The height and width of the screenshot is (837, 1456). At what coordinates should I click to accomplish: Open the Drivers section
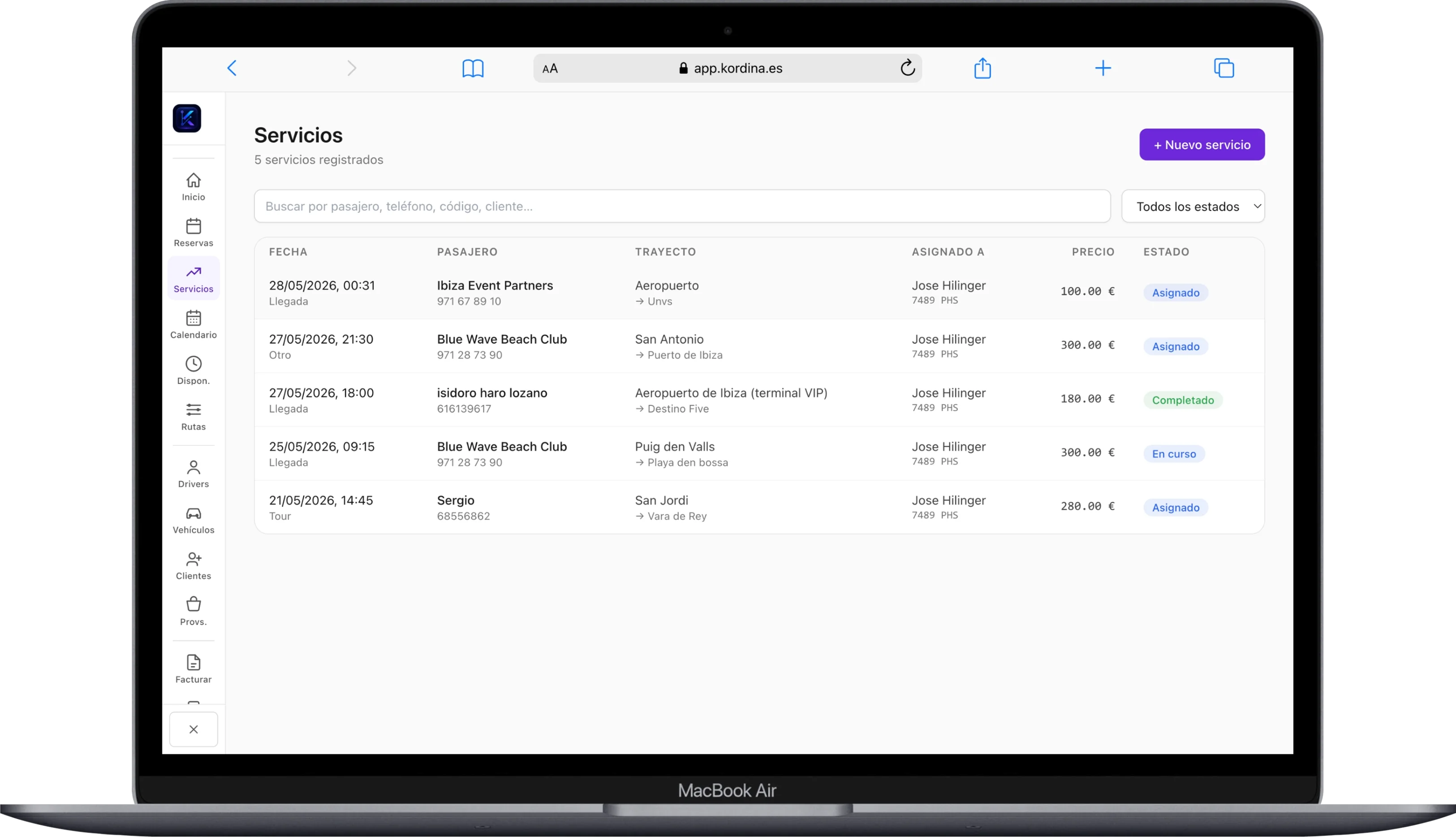tap(194, 474)
